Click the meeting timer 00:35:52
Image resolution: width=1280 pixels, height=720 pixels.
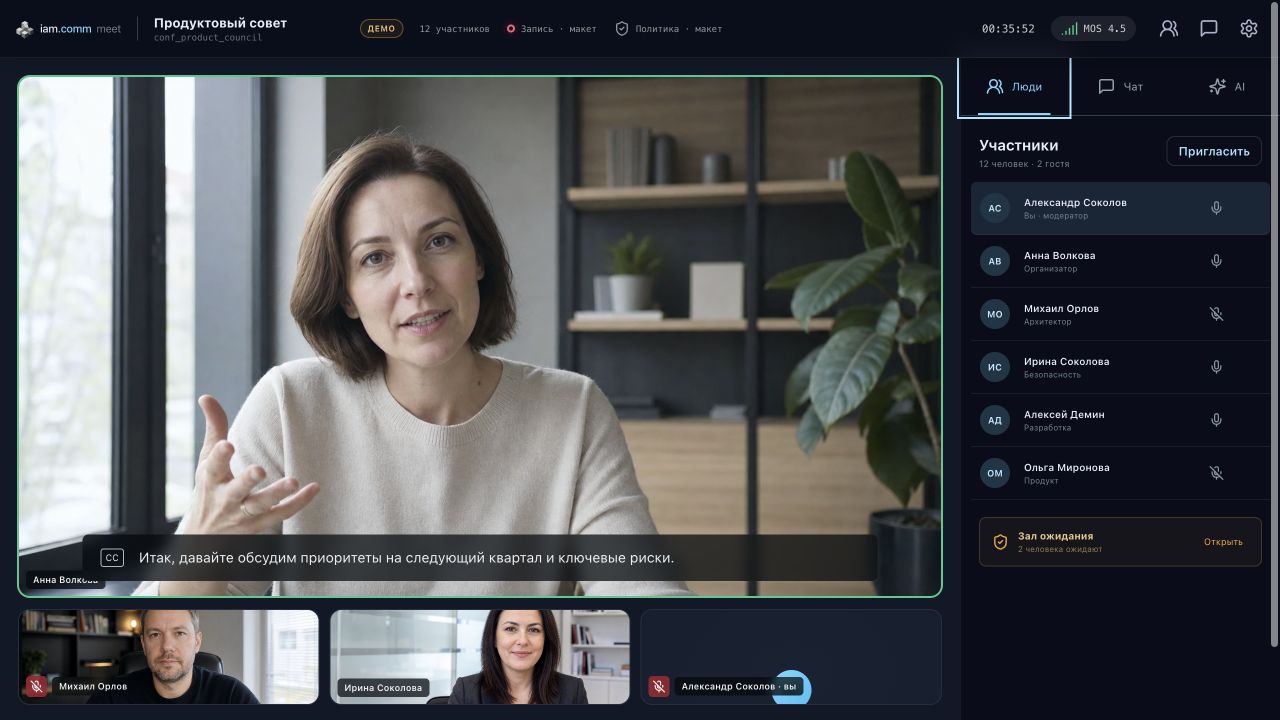tap(1008, 29)
